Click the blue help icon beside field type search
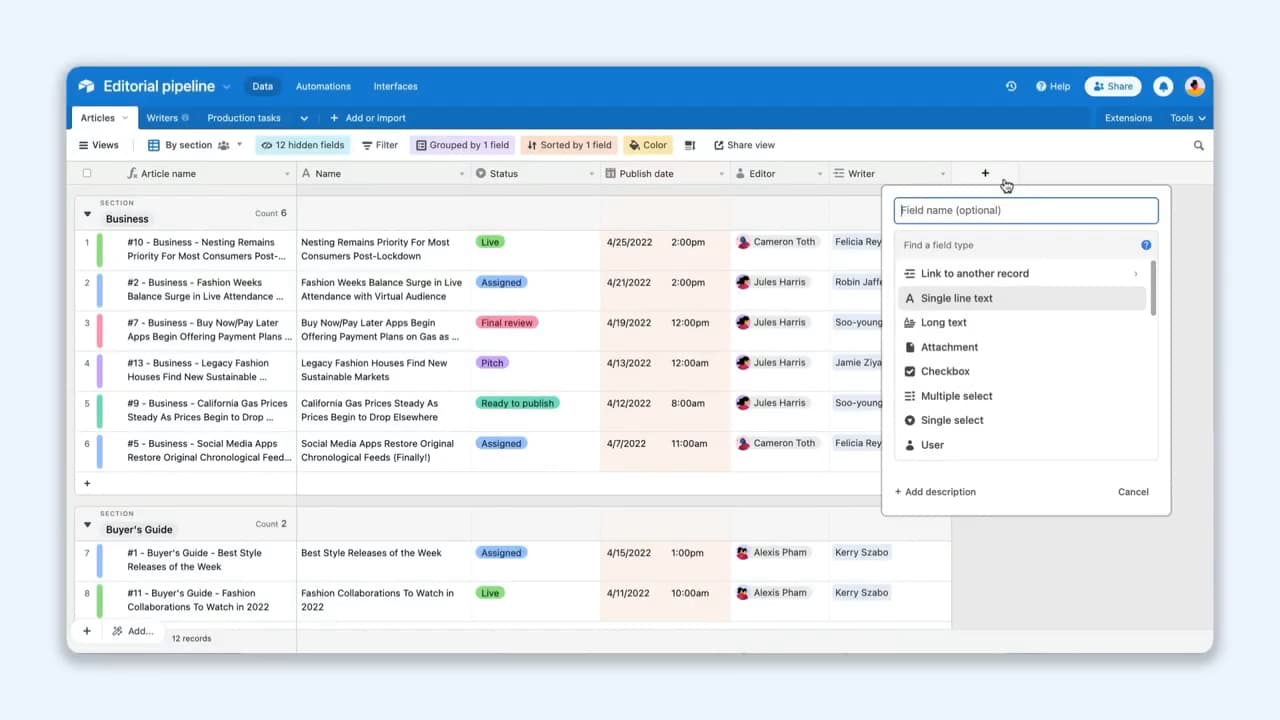Viewport: 1280px width, 720px height. 1146,245
